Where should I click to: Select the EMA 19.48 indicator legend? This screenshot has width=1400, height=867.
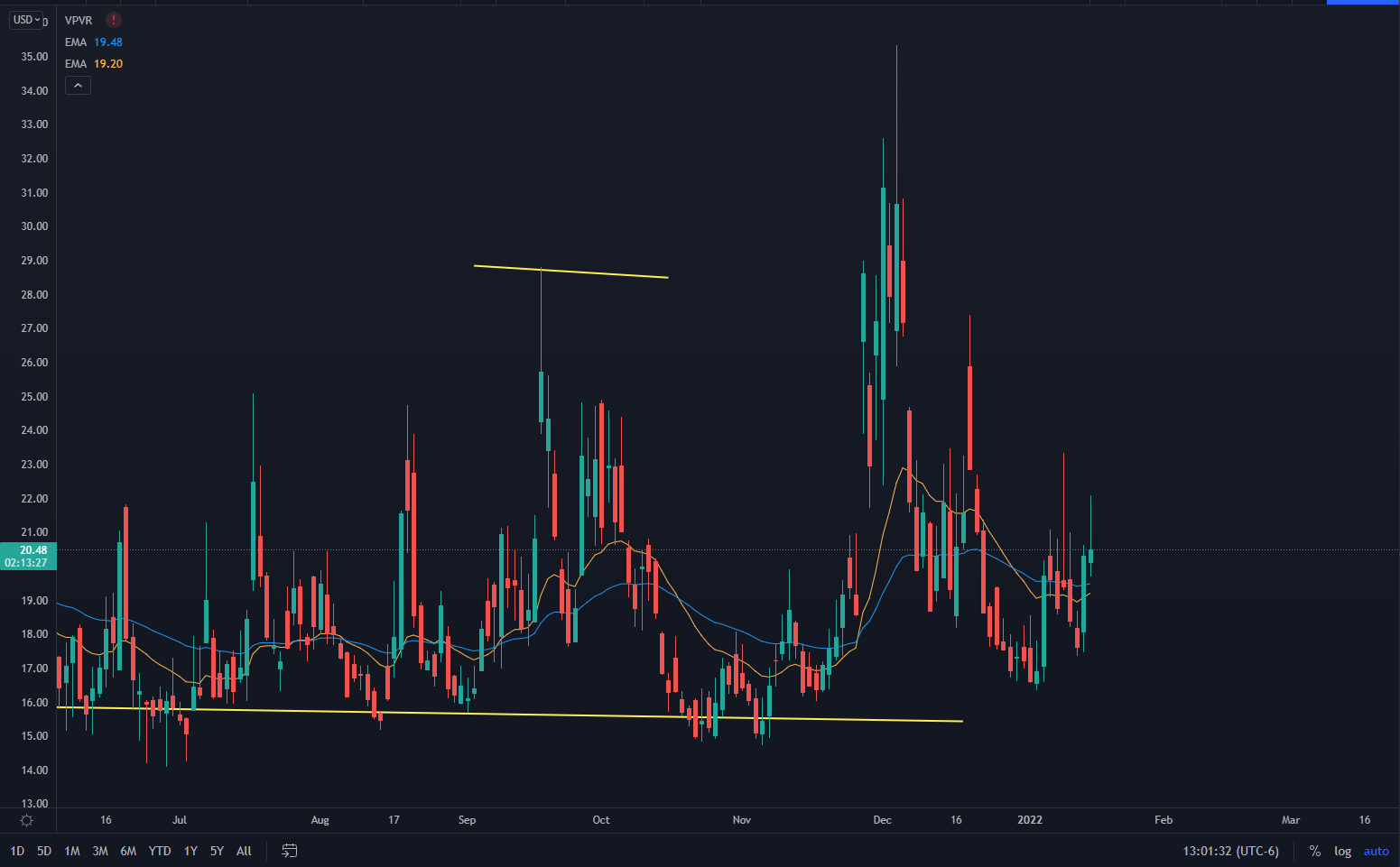(94, 42)
